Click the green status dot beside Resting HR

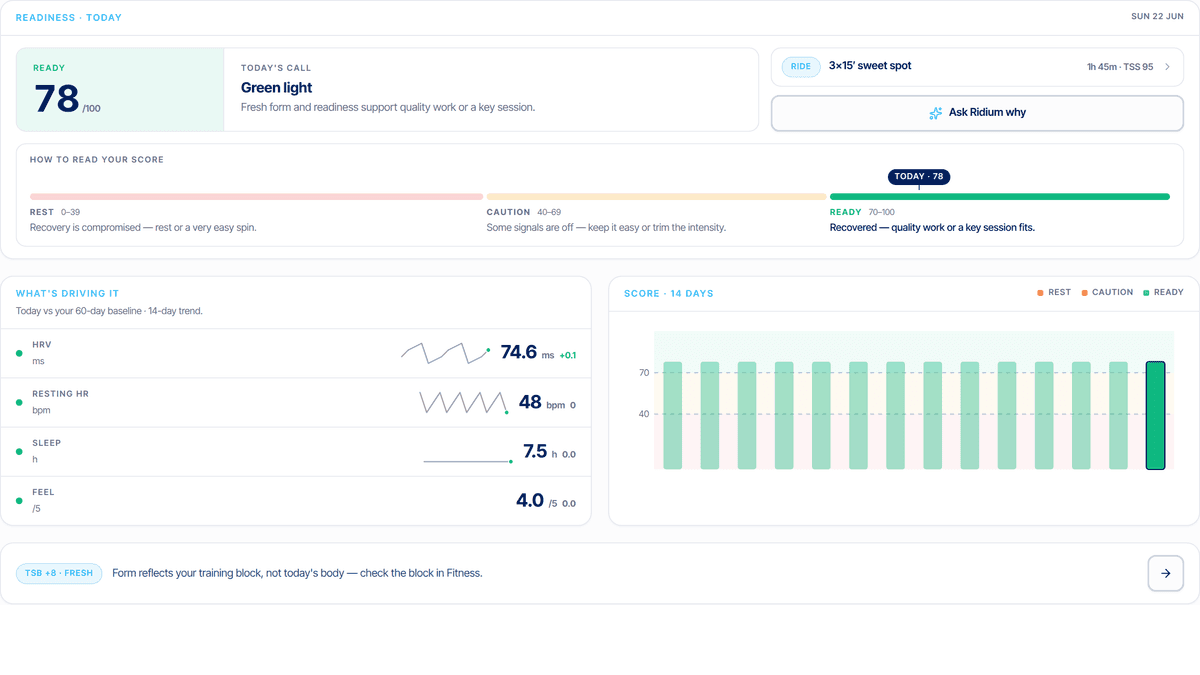19,402
